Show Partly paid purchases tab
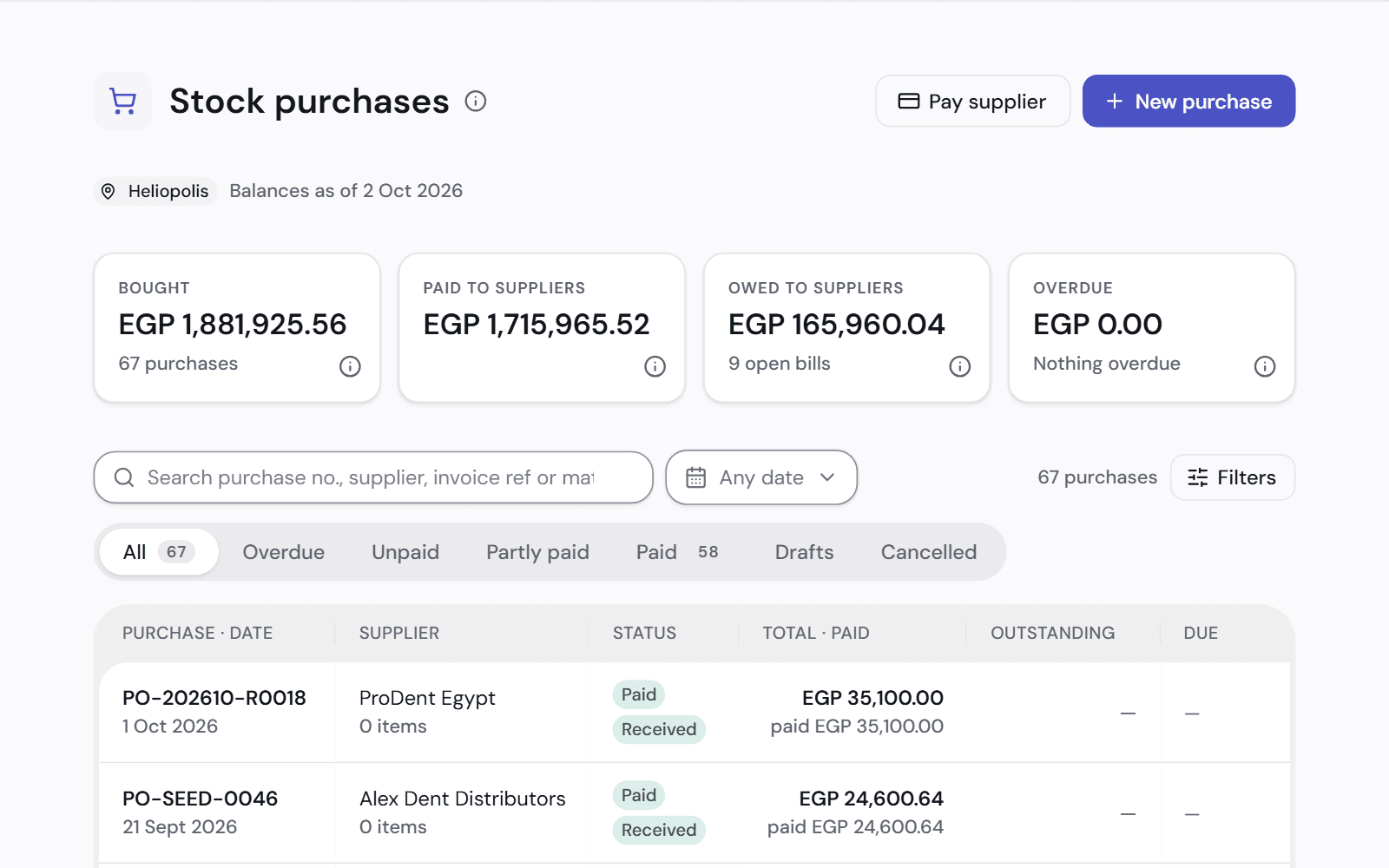Viewport: 1389px width, 868px height. [x=537, y=552]
